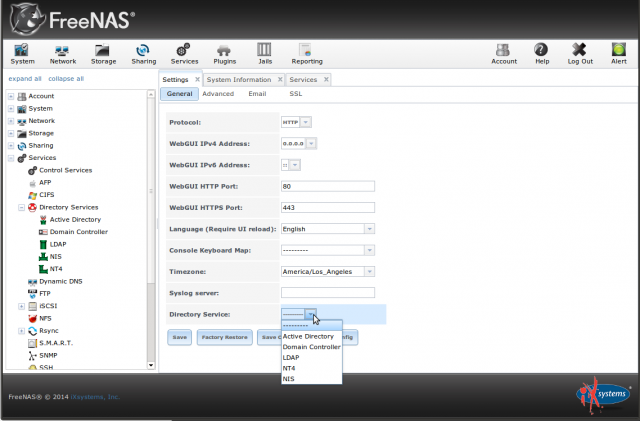Open the Language dropdown
Viewport: 640px width, 421px height.
pos(369,229)
